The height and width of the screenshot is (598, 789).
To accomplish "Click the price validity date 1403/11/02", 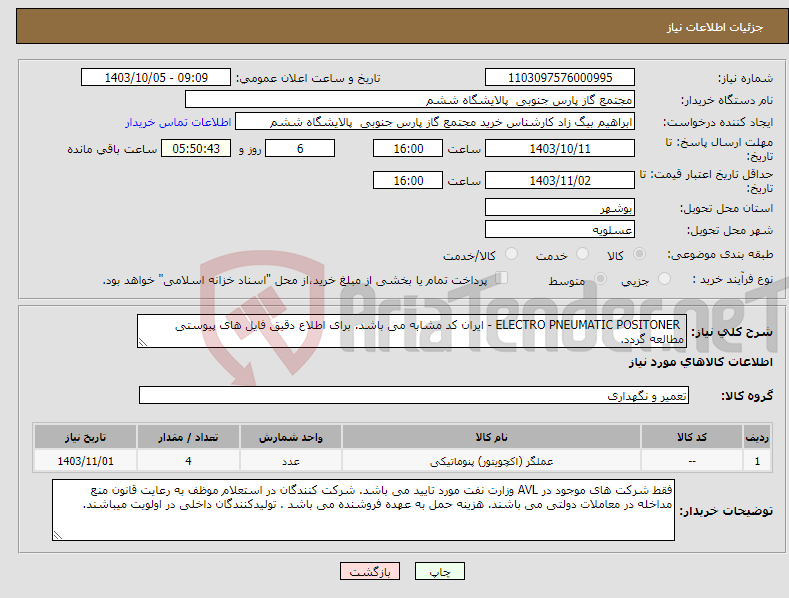I will click(x=560, y=180).
